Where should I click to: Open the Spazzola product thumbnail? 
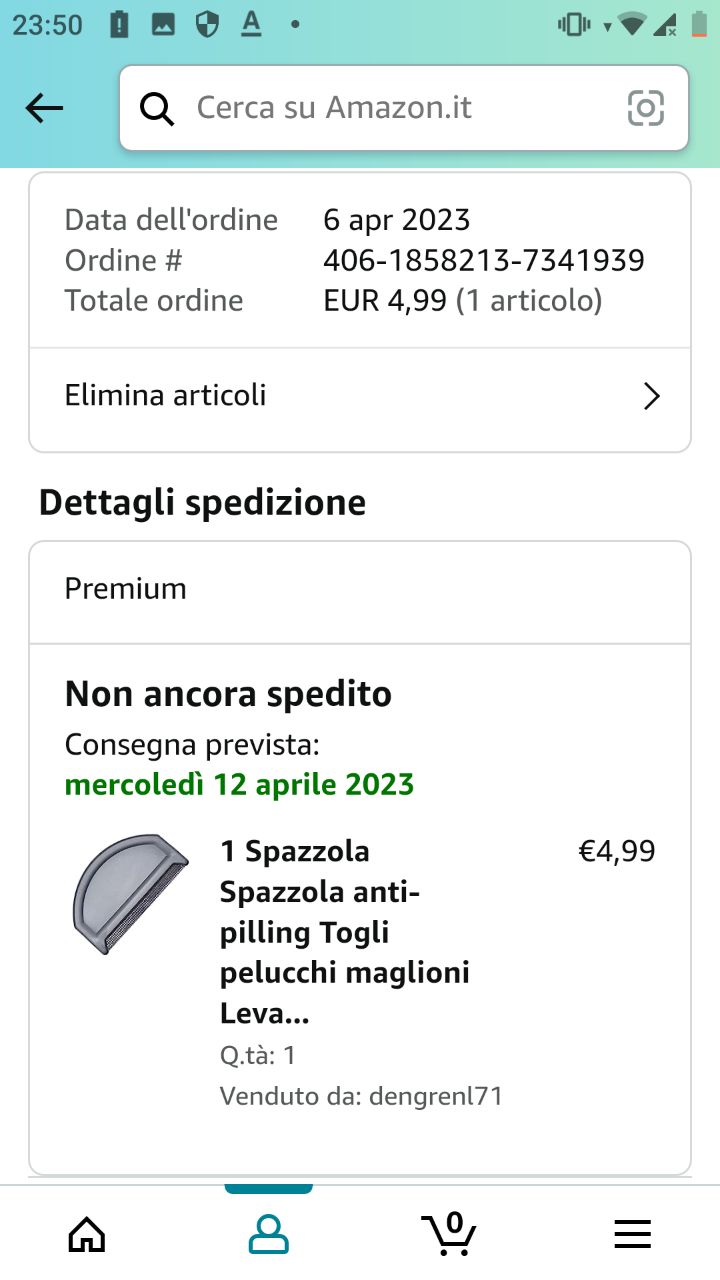(x=130, y=893)
